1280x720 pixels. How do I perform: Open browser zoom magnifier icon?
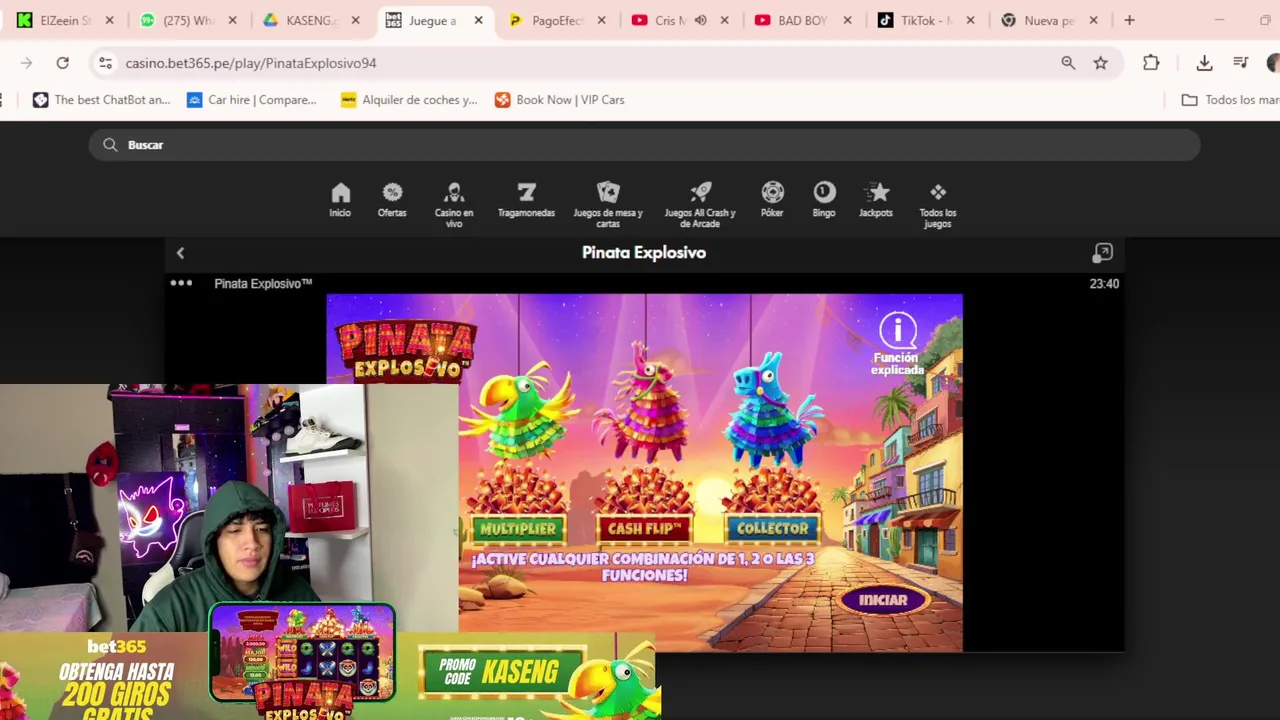1068,63
